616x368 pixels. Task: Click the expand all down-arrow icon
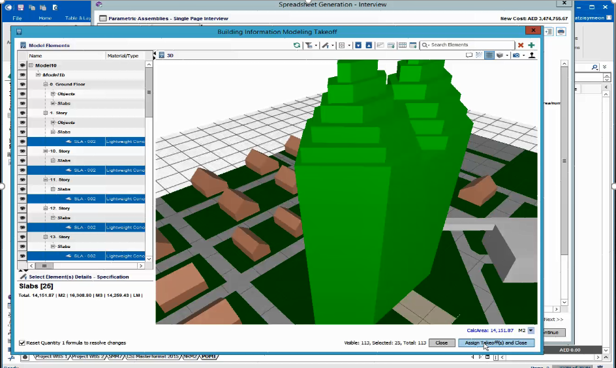pyautogui.click(x=358, y=45)
